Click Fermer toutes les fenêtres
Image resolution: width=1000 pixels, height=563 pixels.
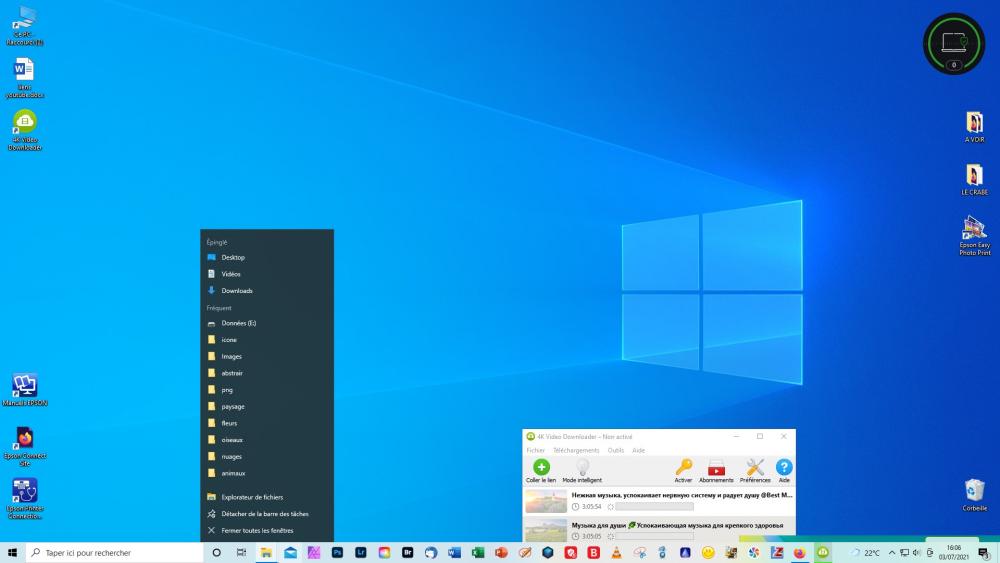coord(257,531)
